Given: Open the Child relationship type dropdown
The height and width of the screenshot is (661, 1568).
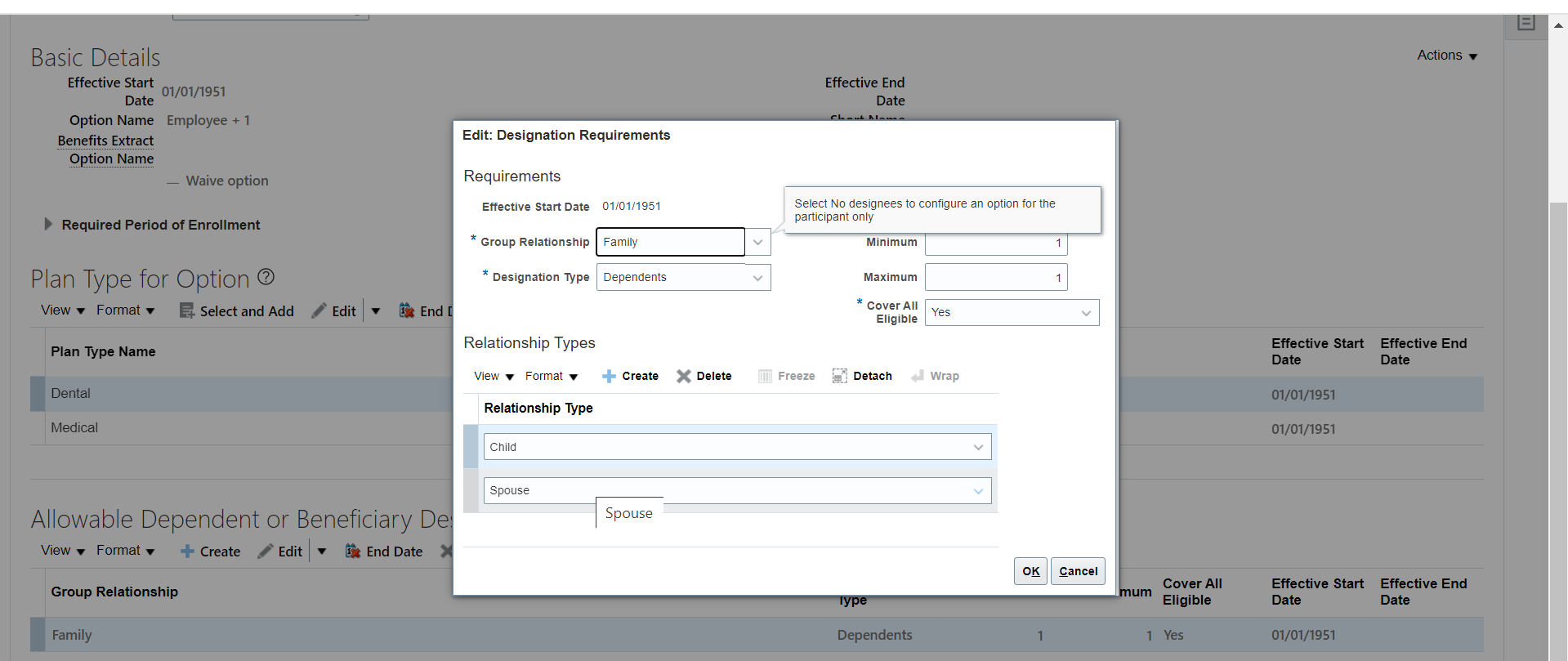Looking at the screenshot, I should click(x=978, y=447).
